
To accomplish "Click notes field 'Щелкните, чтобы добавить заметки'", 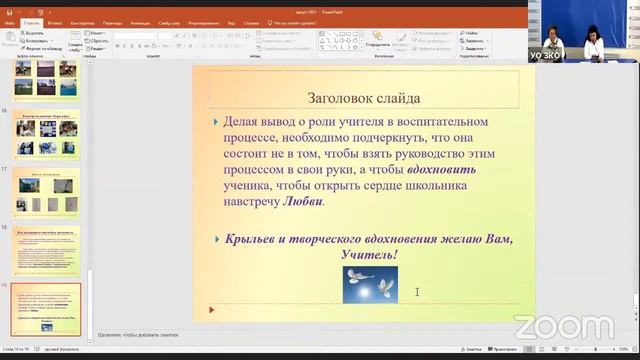I will [138, 335].
